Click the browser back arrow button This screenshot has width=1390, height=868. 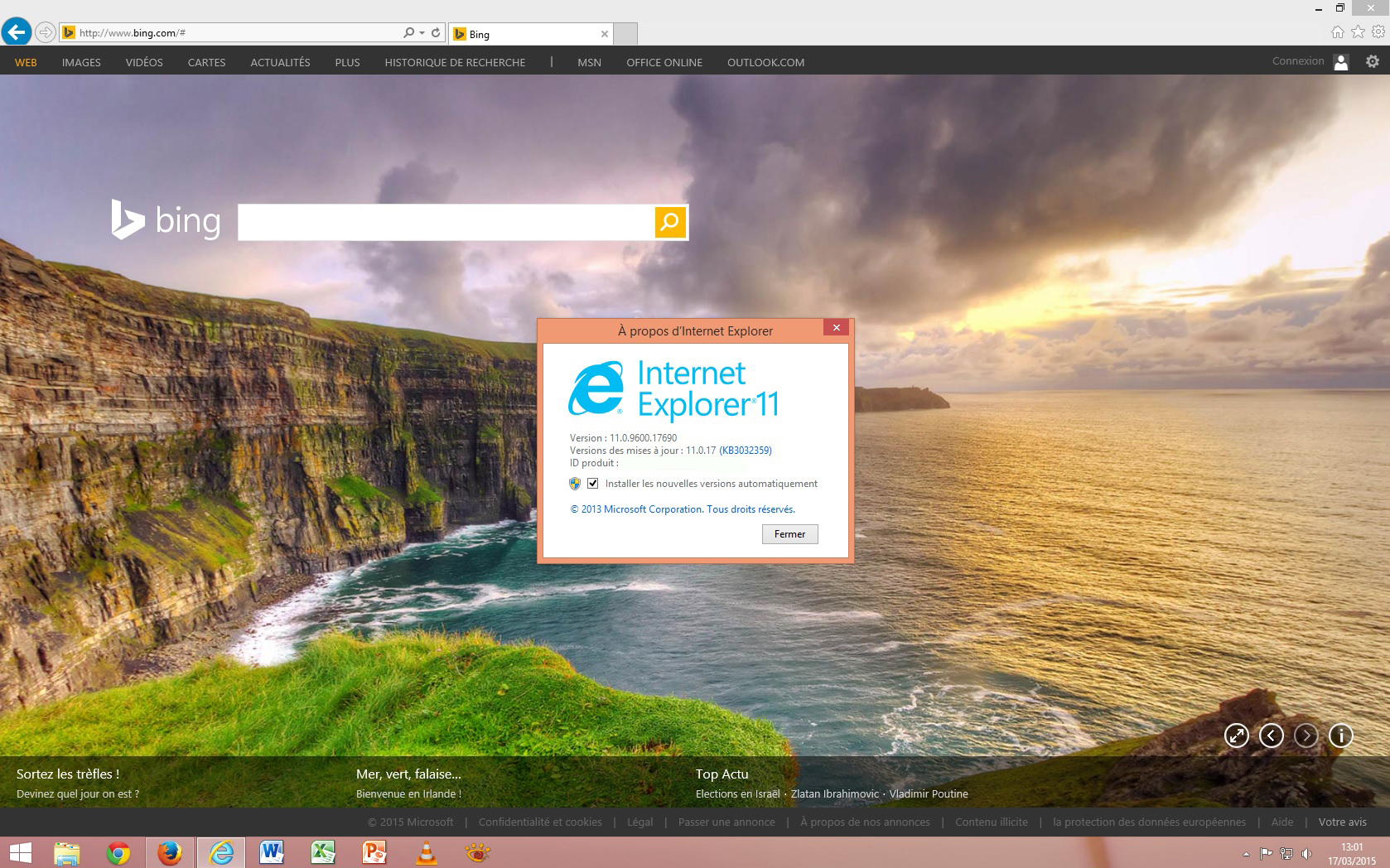pos(17,32)
